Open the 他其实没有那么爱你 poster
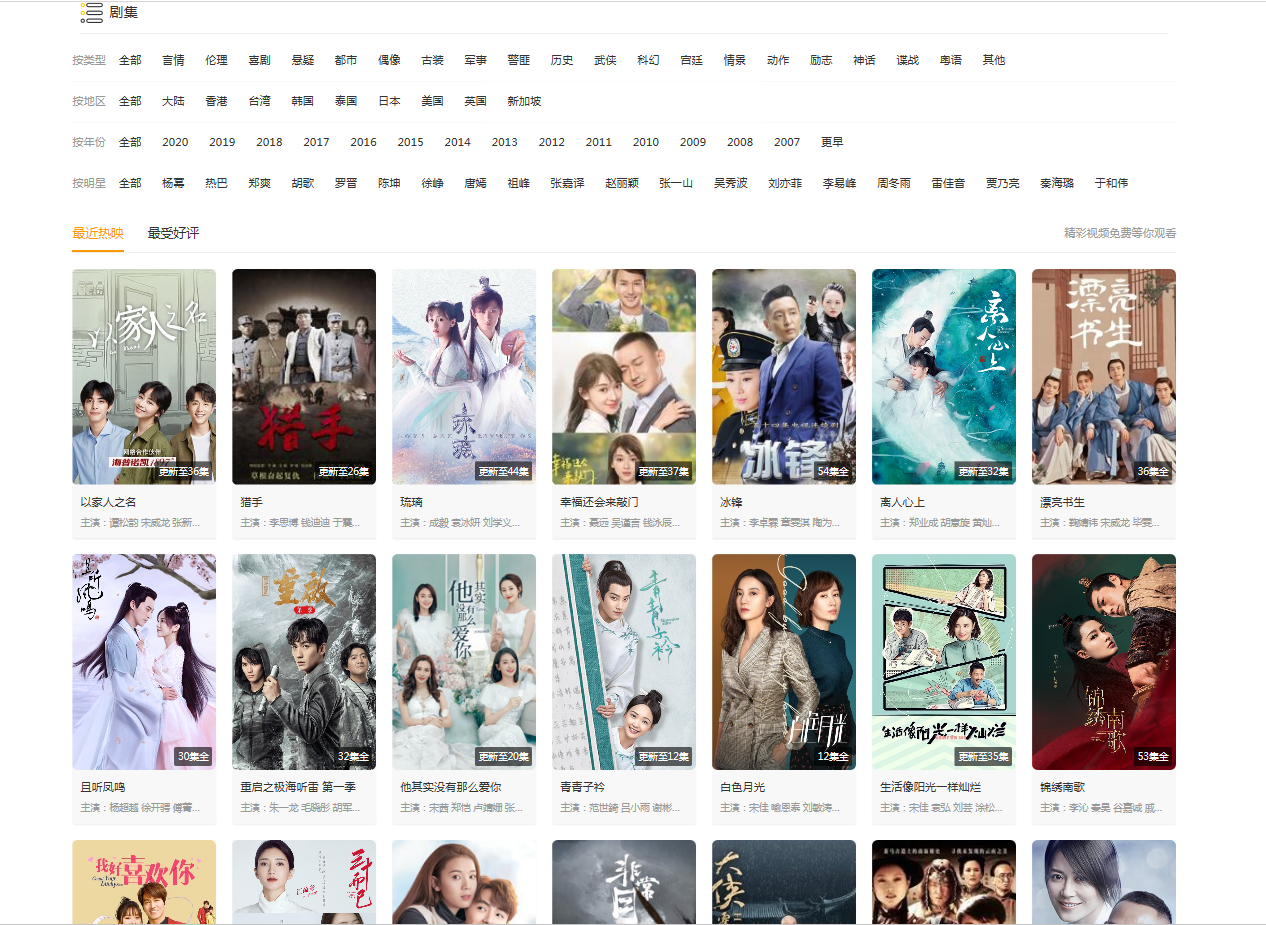Screen dimensions: 1266x925 tap(464, 662)
